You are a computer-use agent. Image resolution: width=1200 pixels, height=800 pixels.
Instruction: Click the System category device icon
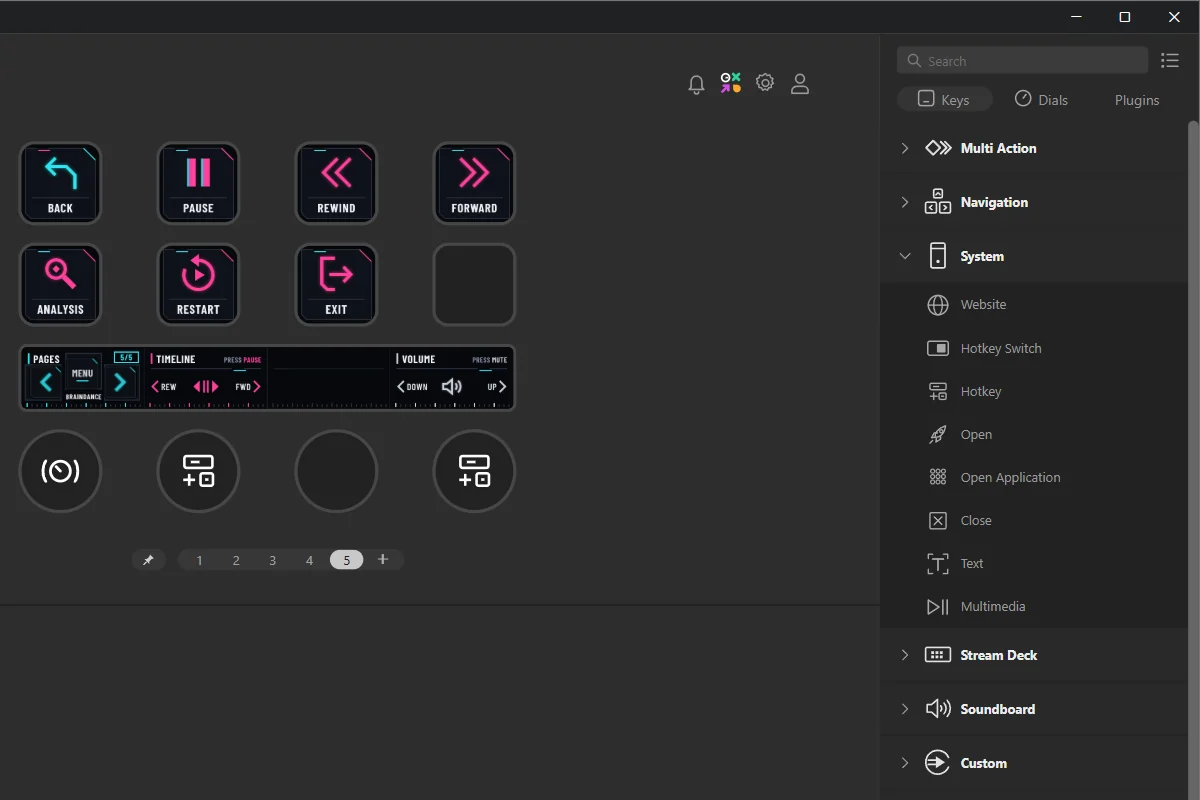[x=938, y=256]
